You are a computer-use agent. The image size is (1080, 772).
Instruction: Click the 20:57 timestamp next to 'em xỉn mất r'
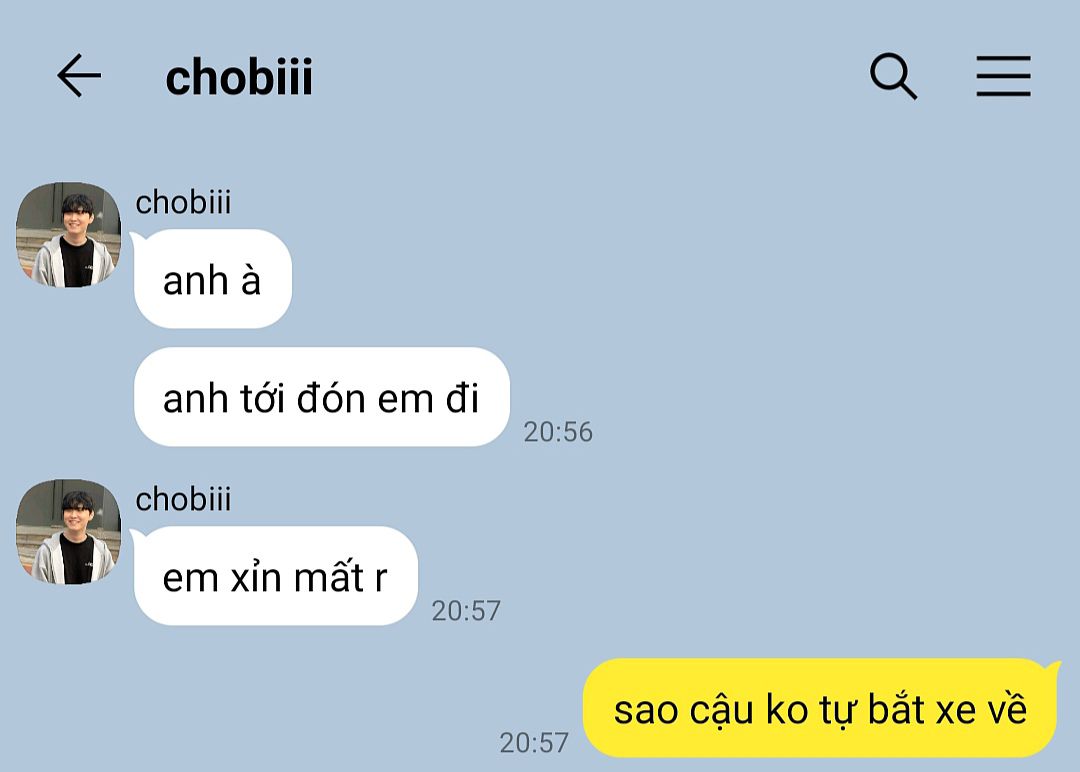(x=466, y=610)
